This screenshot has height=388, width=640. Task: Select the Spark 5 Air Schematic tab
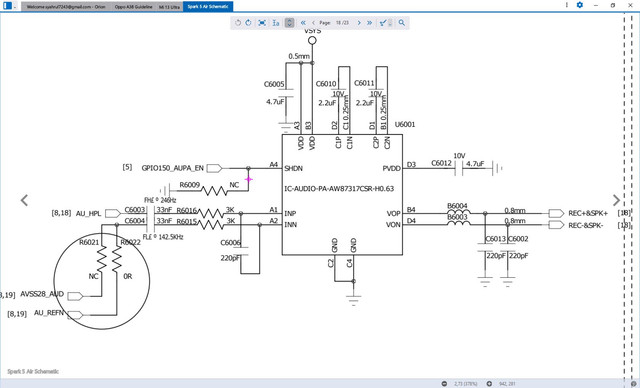pos(208,7)
